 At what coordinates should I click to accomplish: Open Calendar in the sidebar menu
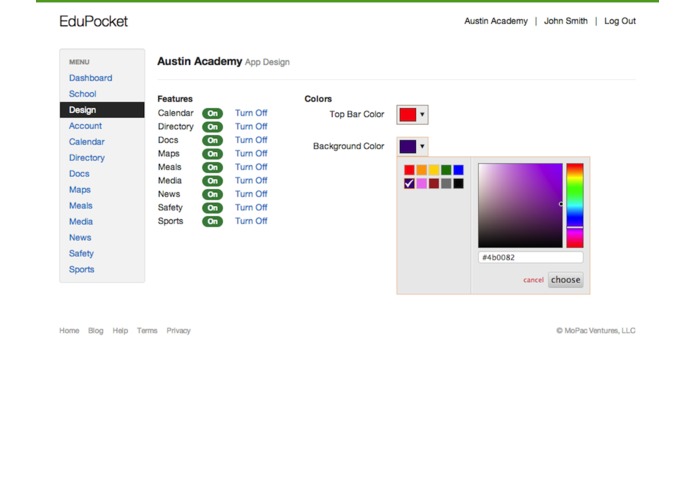click(x=86, y=142)
